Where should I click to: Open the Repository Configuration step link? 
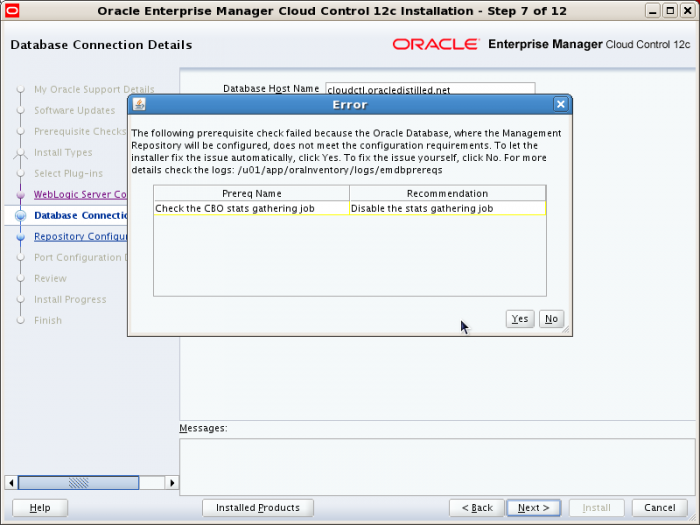click(x=80, y=236)
